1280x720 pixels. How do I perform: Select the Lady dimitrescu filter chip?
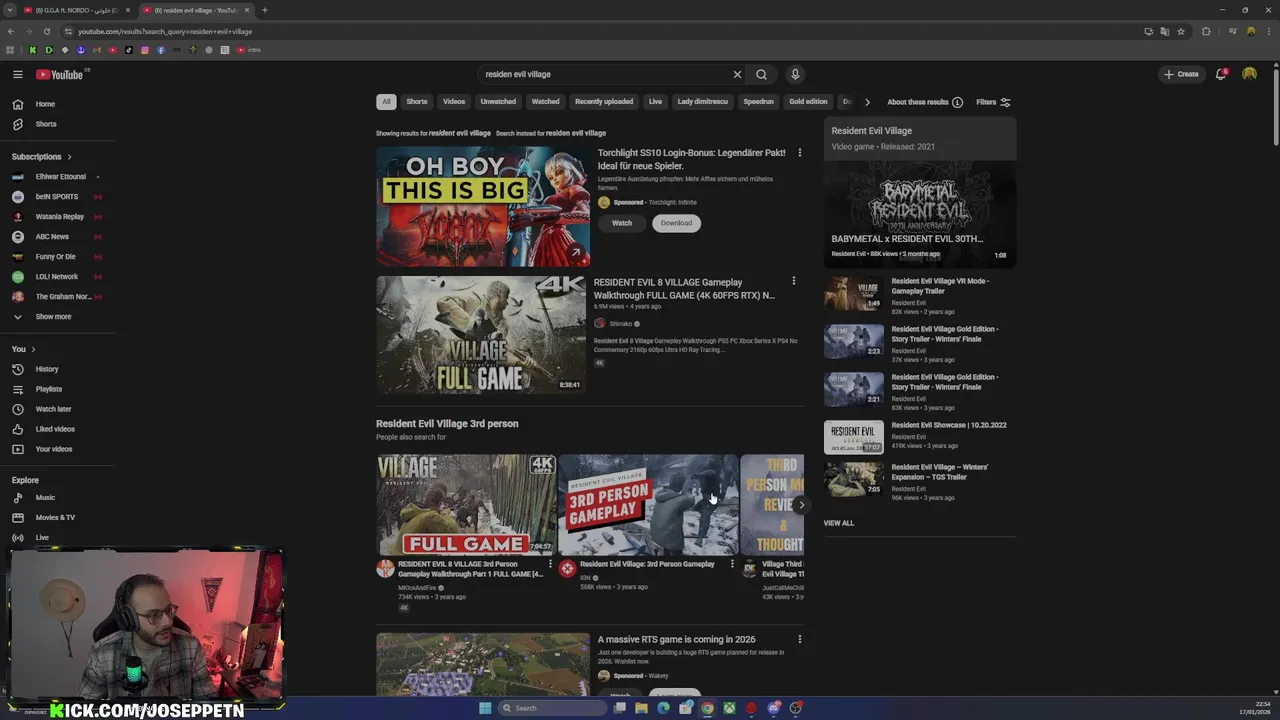pyautogui.click(x=703, y=101)
